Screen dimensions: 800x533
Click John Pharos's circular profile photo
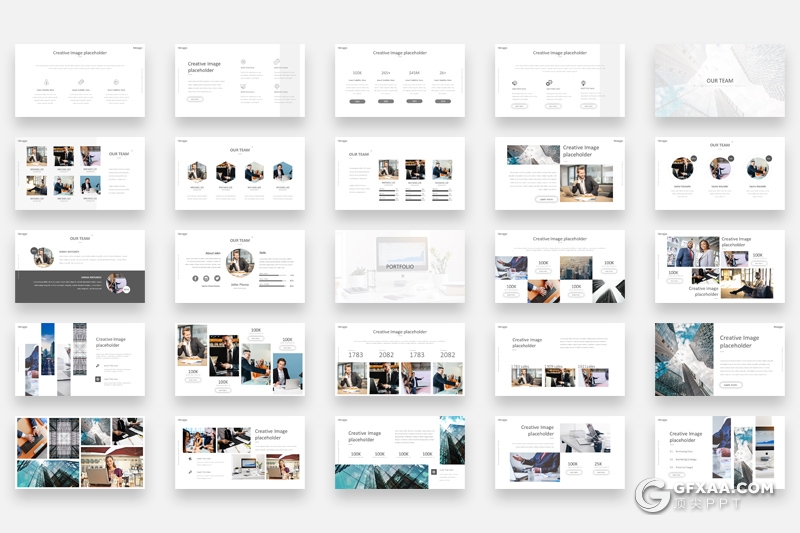pos(239,262)
